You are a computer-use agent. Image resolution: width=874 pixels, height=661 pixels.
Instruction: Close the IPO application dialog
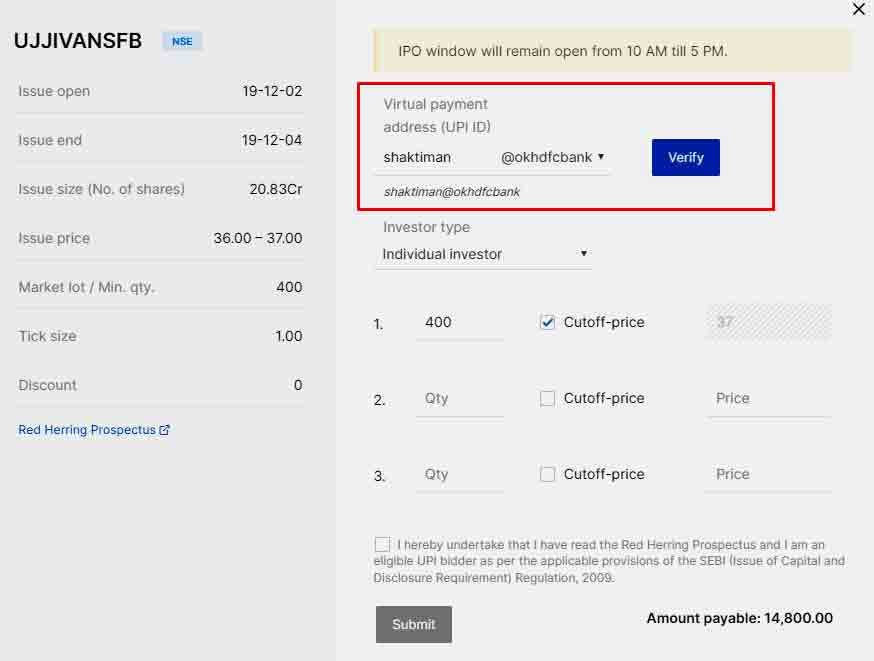tap(858, 9)
